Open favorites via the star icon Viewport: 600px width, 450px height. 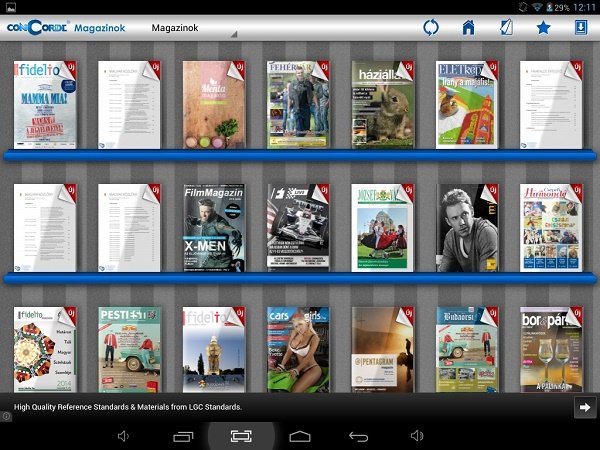[x=543, y=28]
